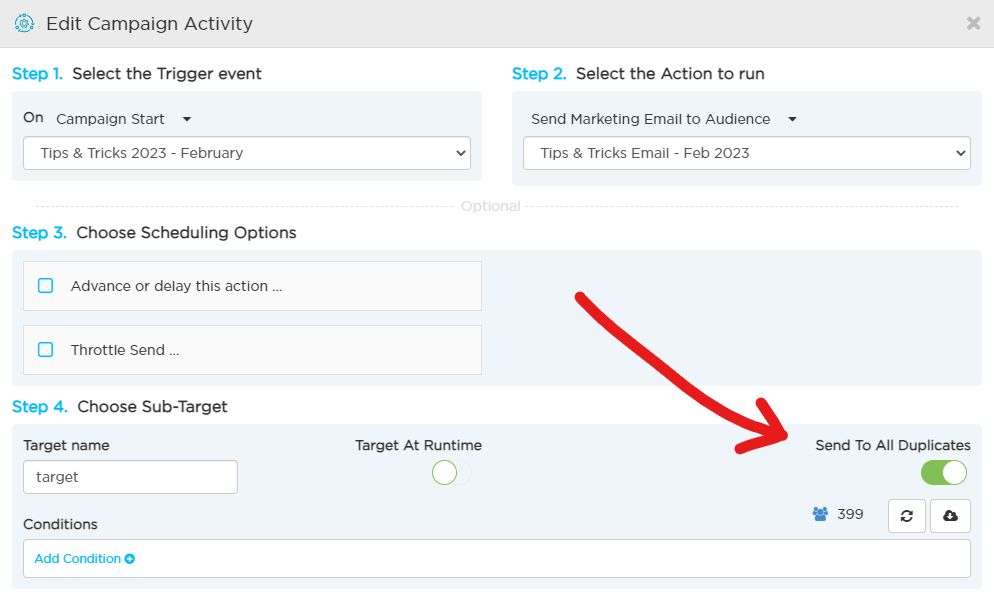Turn off Send To All Duplicates toggle

coord(944,473)
